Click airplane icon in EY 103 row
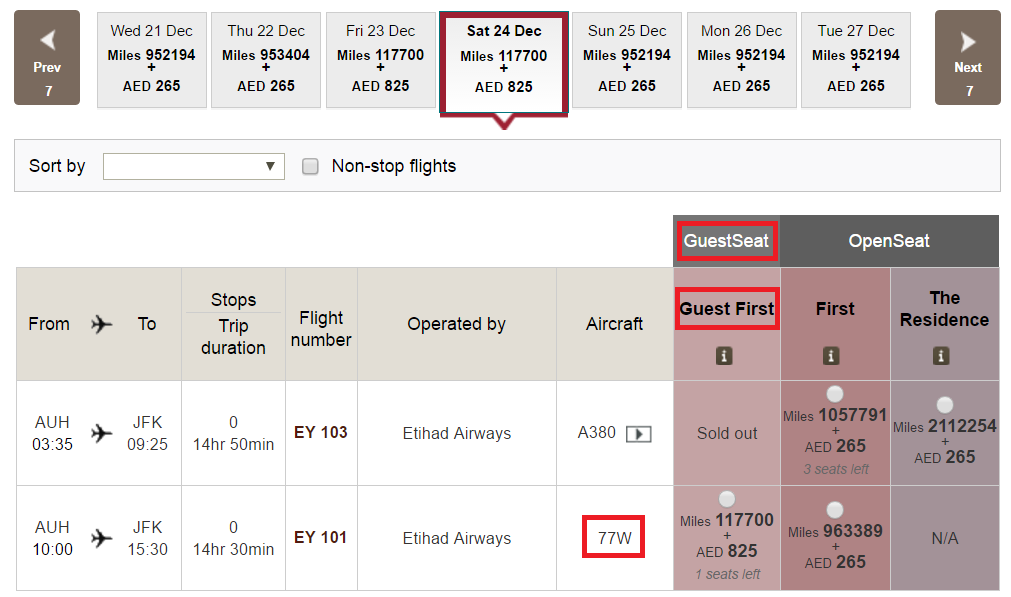The image size is (1011, 597). pyautogui.click(x=101, y=433)
